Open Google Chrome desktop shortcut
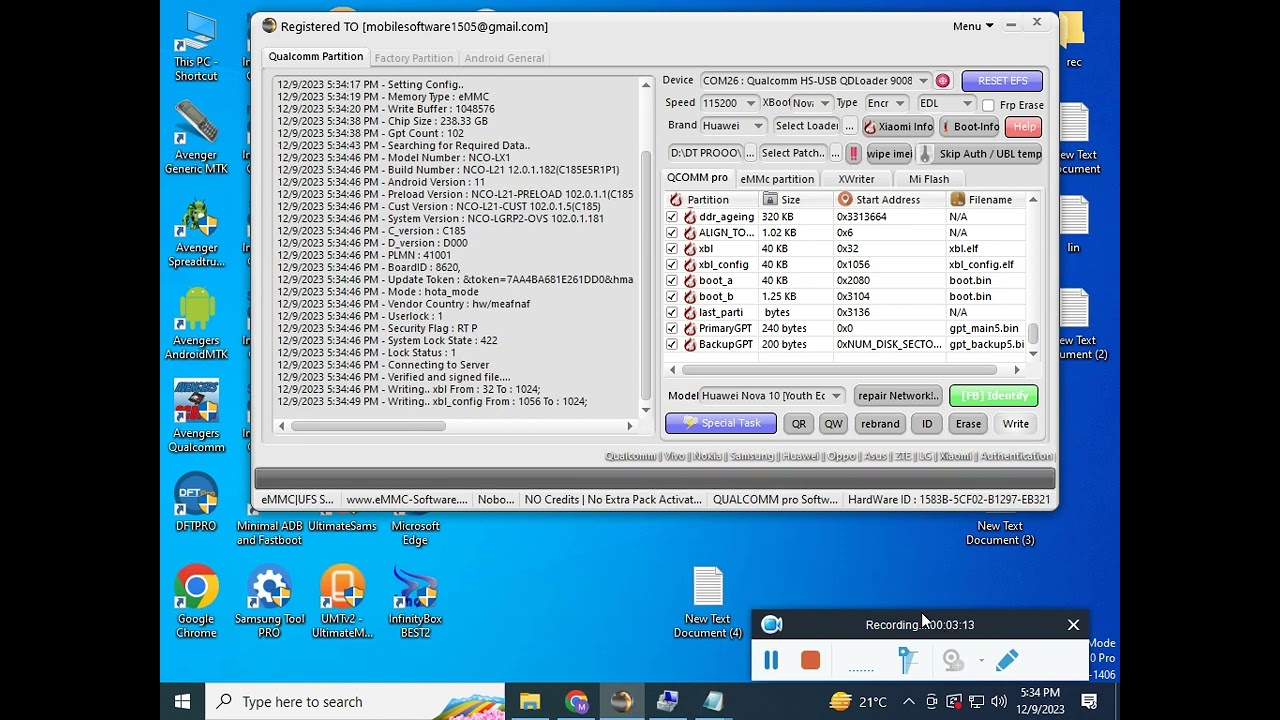Image resolution: width=1280 pixels, height=720 pixels. coord(196,602)
